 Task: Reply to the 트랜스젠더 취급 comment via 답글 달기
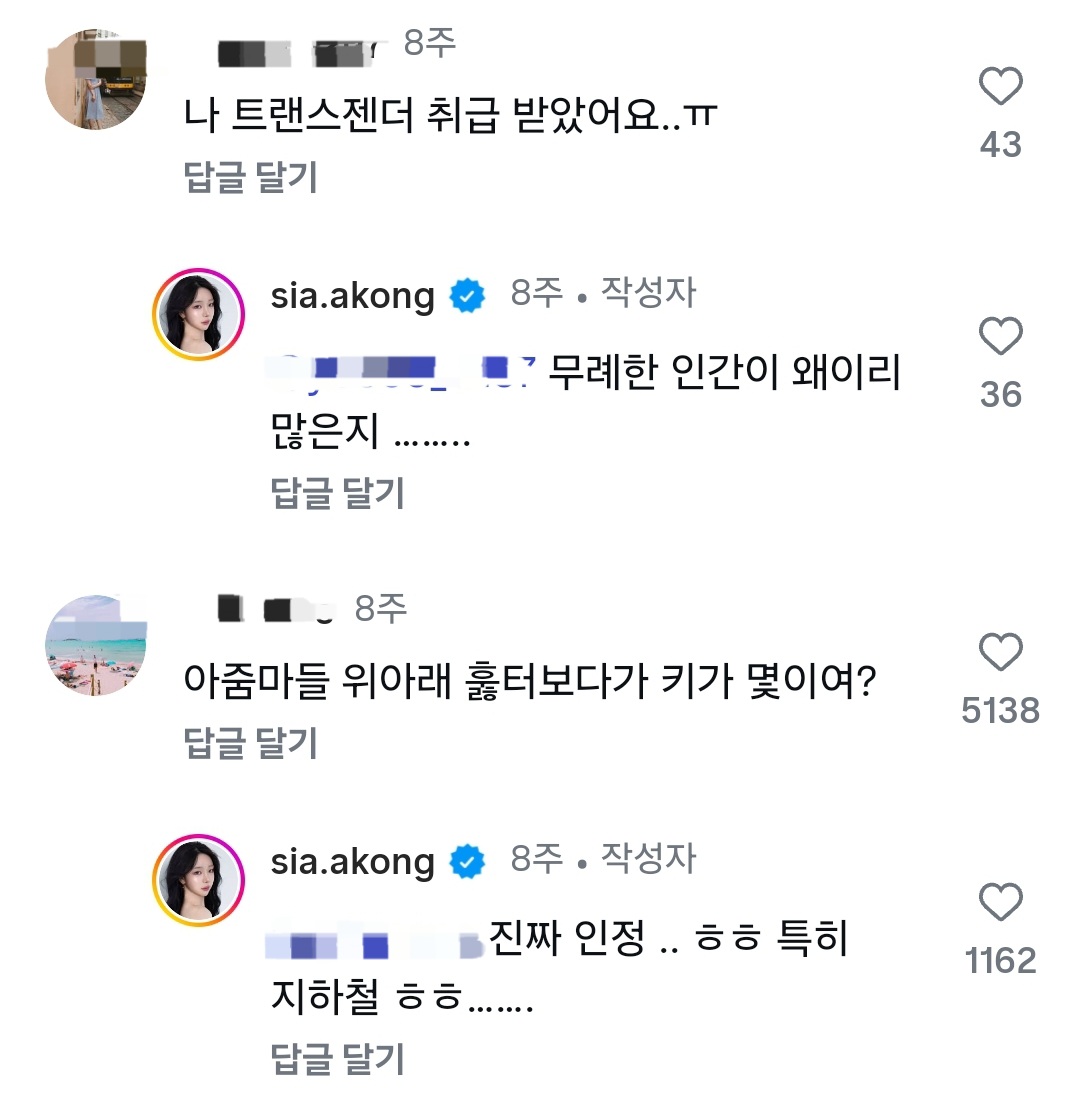(x=251, y=178)
